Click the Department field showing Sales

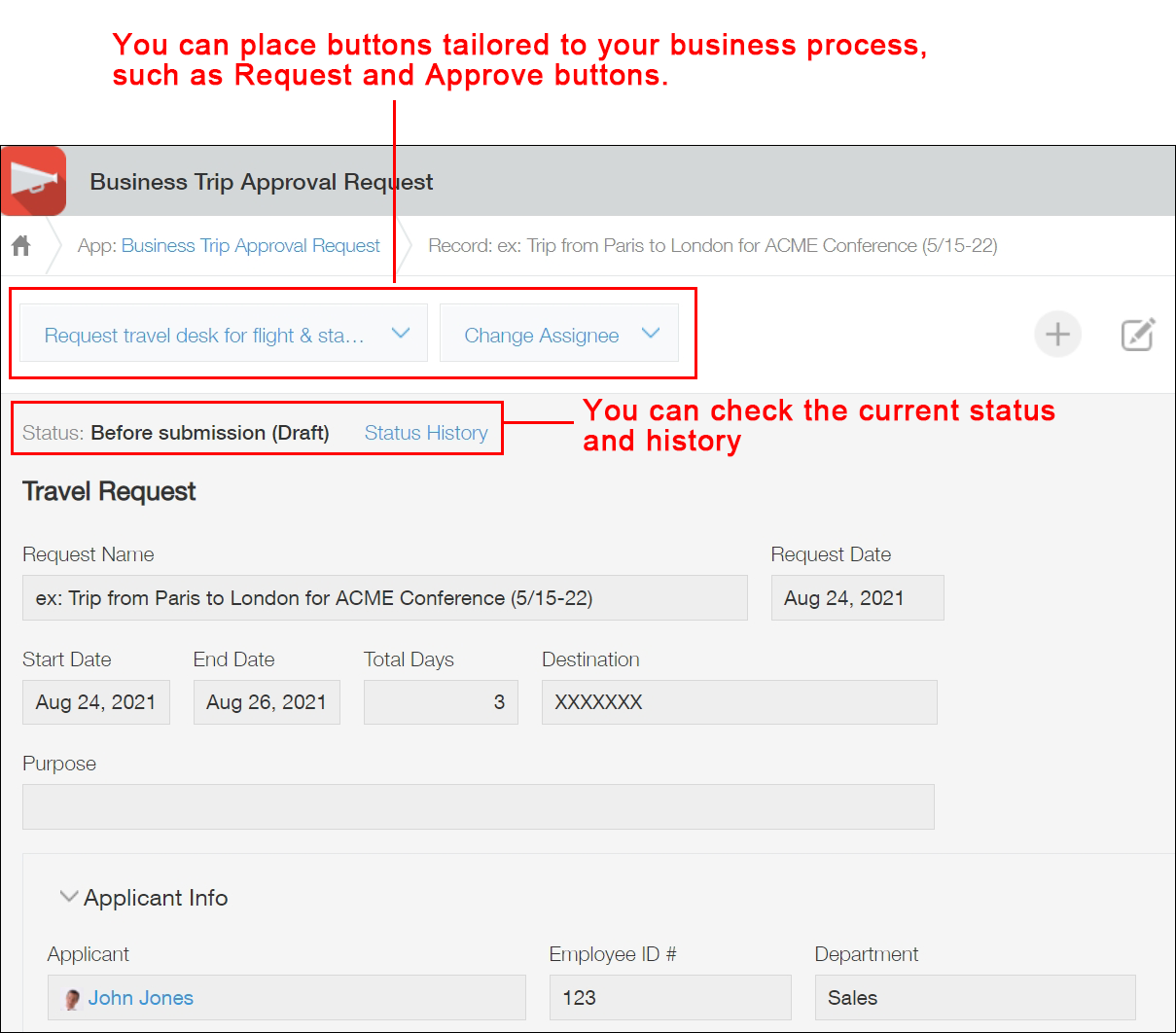[975, 997]
